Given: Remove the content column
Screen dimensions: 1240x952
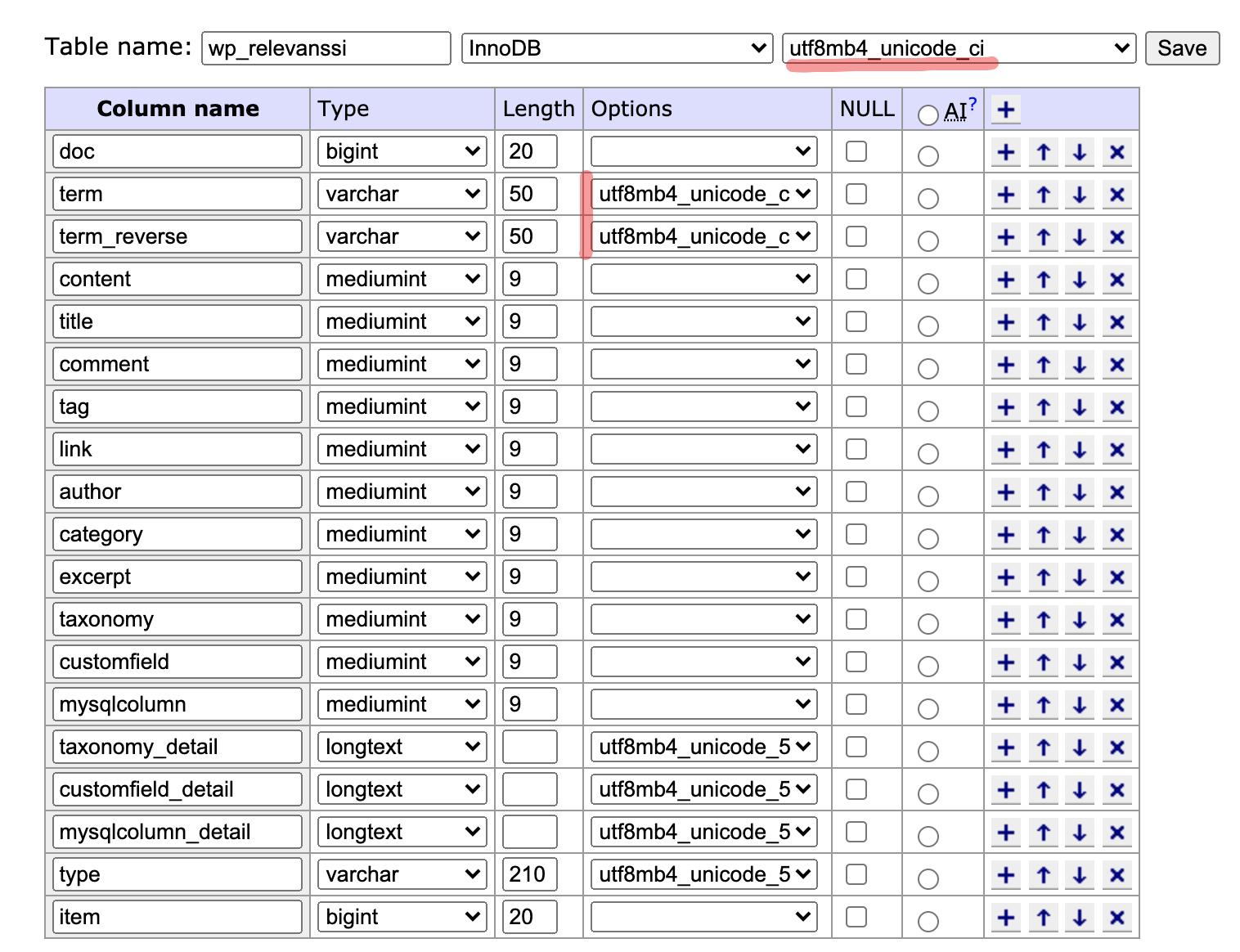Looking at the screenshot, I should (1116, 280).
